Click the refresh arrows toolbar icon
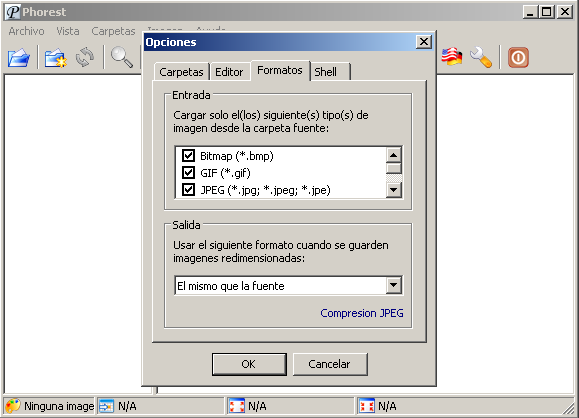Viewport: 579px width, 418px height. (x=85, y=57)
